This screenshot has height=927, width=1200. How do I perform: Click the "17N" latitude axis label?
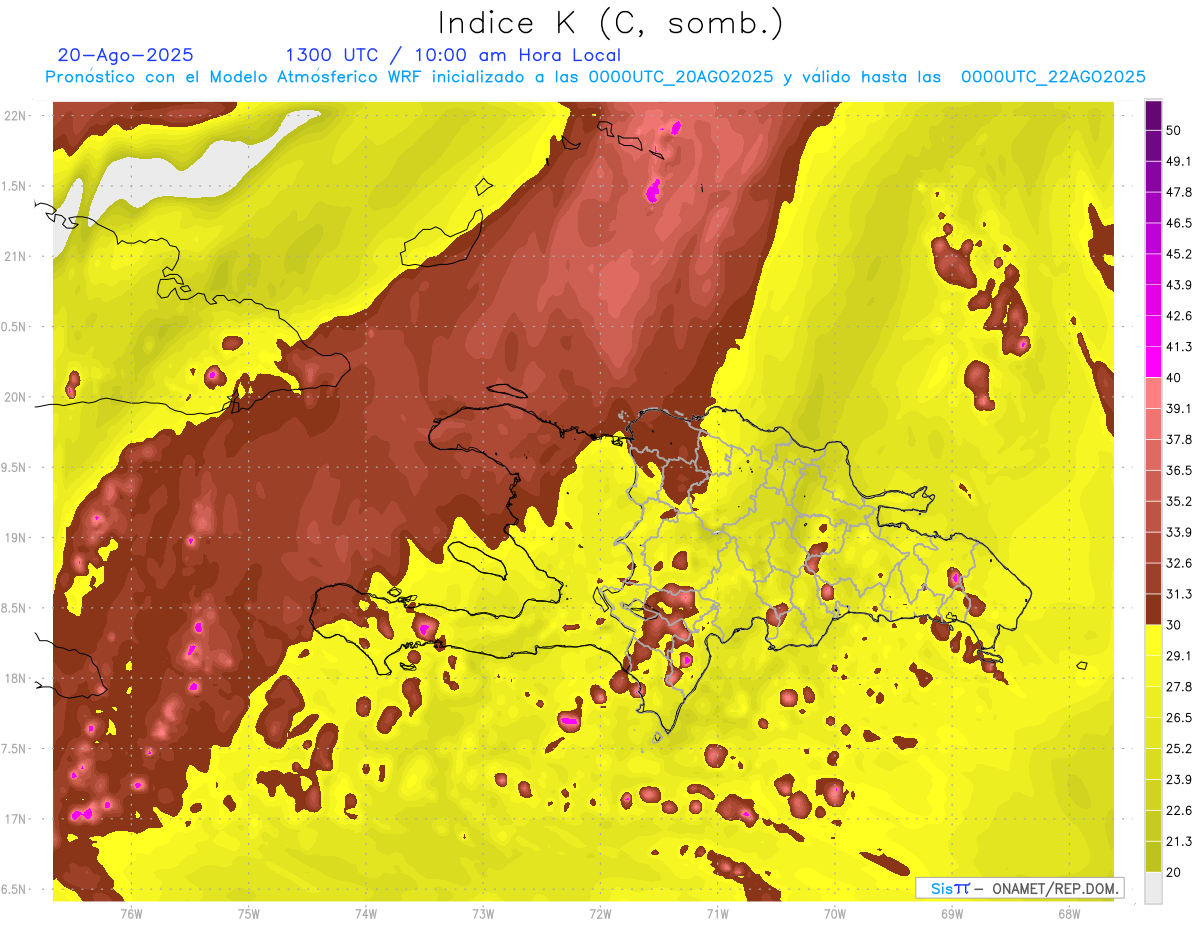tap(16, 819)
